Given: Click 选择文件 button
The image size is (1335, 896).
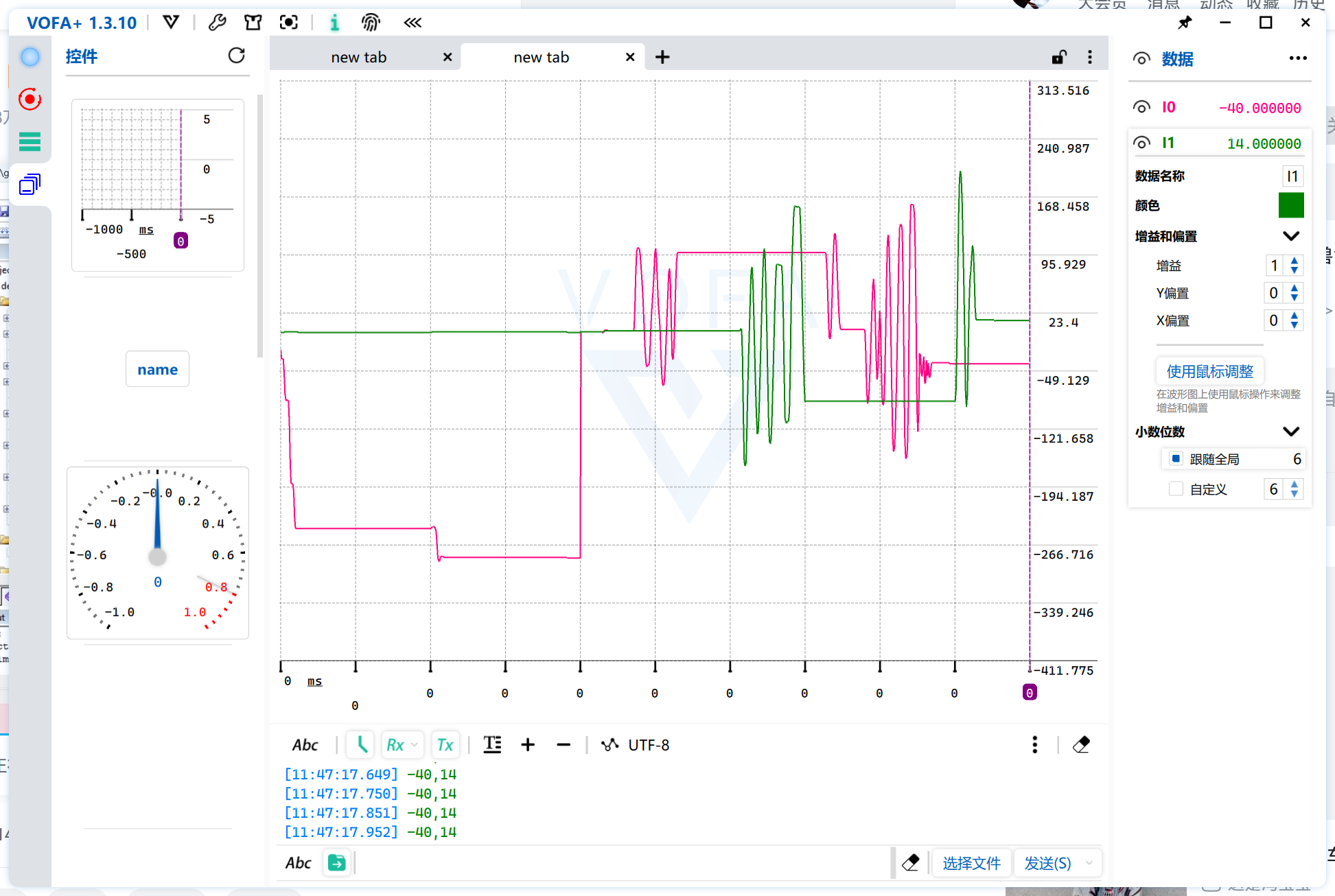Looking at the screenshot, I should [x=971, y=862].
